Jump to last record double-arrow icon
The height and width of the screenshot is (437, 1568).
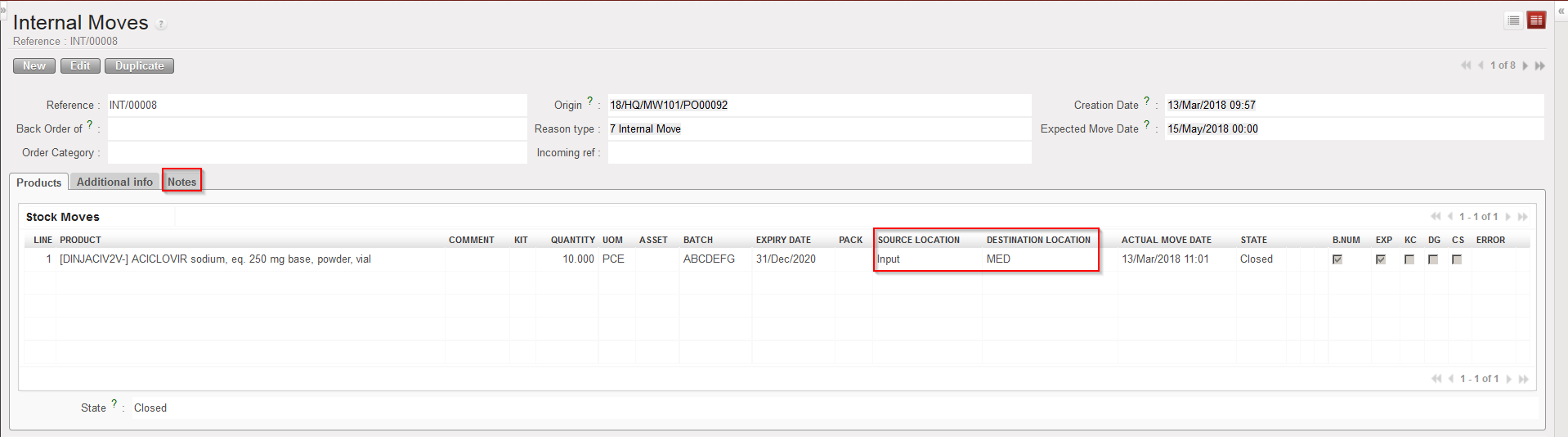click(1540, 65)
